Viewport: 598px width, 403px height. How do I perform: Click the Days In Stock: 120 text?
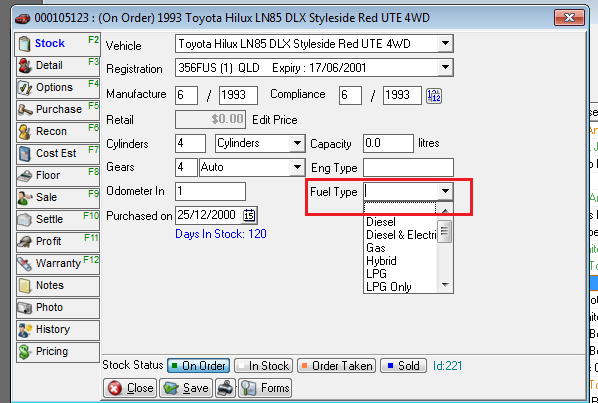(x=221, y=234)
